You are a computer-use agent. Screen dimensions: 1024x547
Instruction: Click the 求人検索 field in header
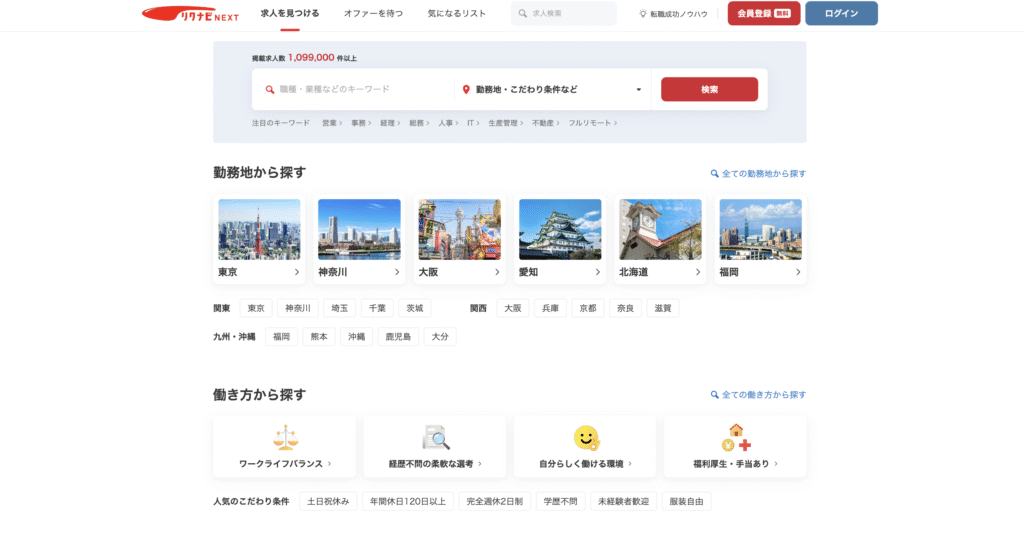564,14
